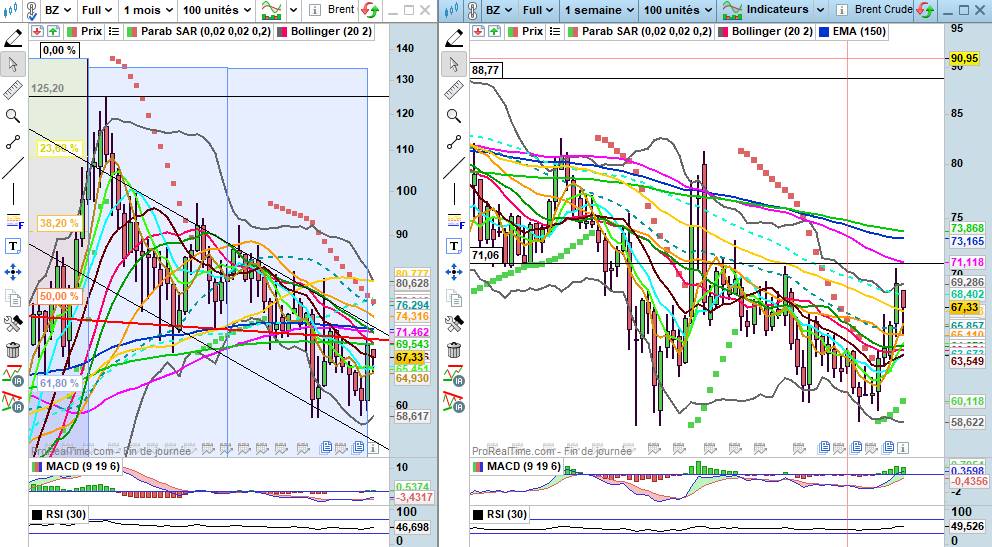Click the magnifier zoom tool in left toolbar

click(x=13, y=116)
